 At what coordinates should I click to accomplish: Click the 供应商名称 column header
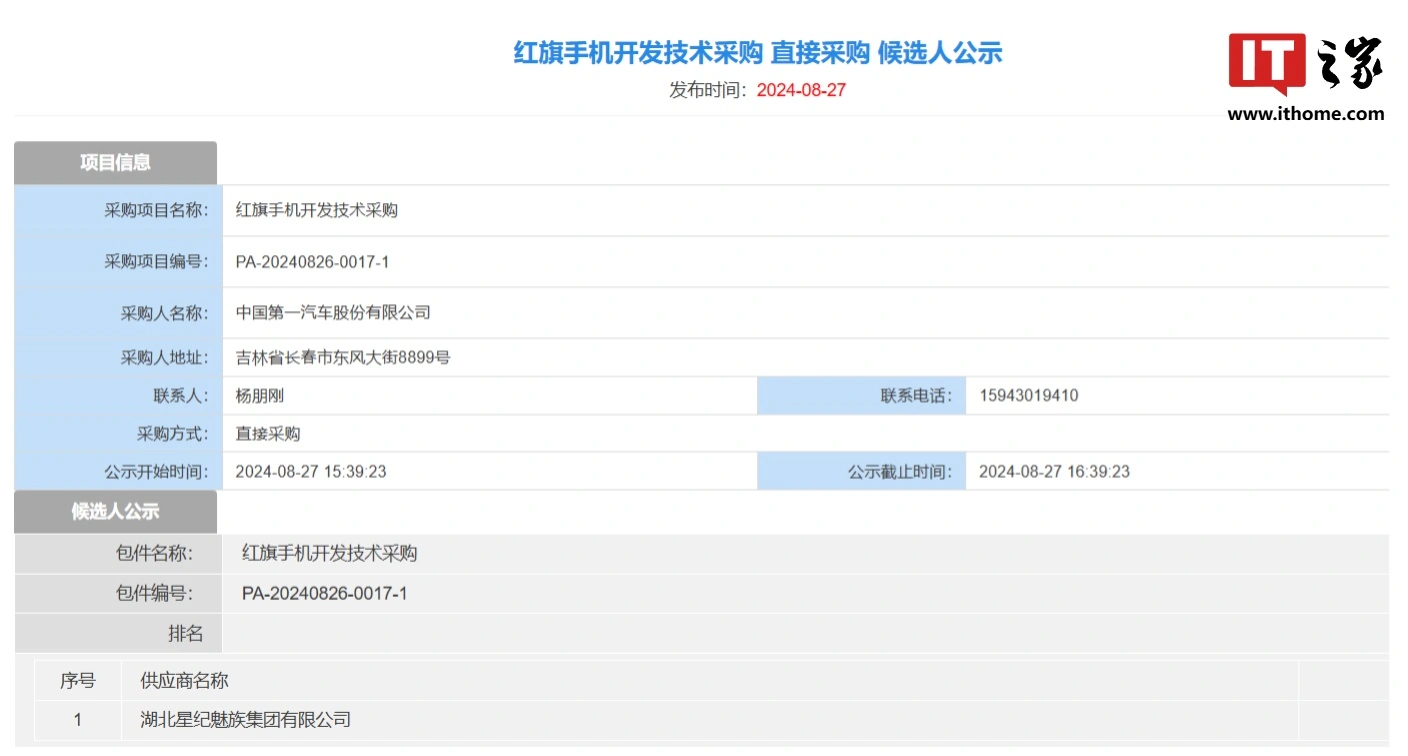(x=184, y=681)
